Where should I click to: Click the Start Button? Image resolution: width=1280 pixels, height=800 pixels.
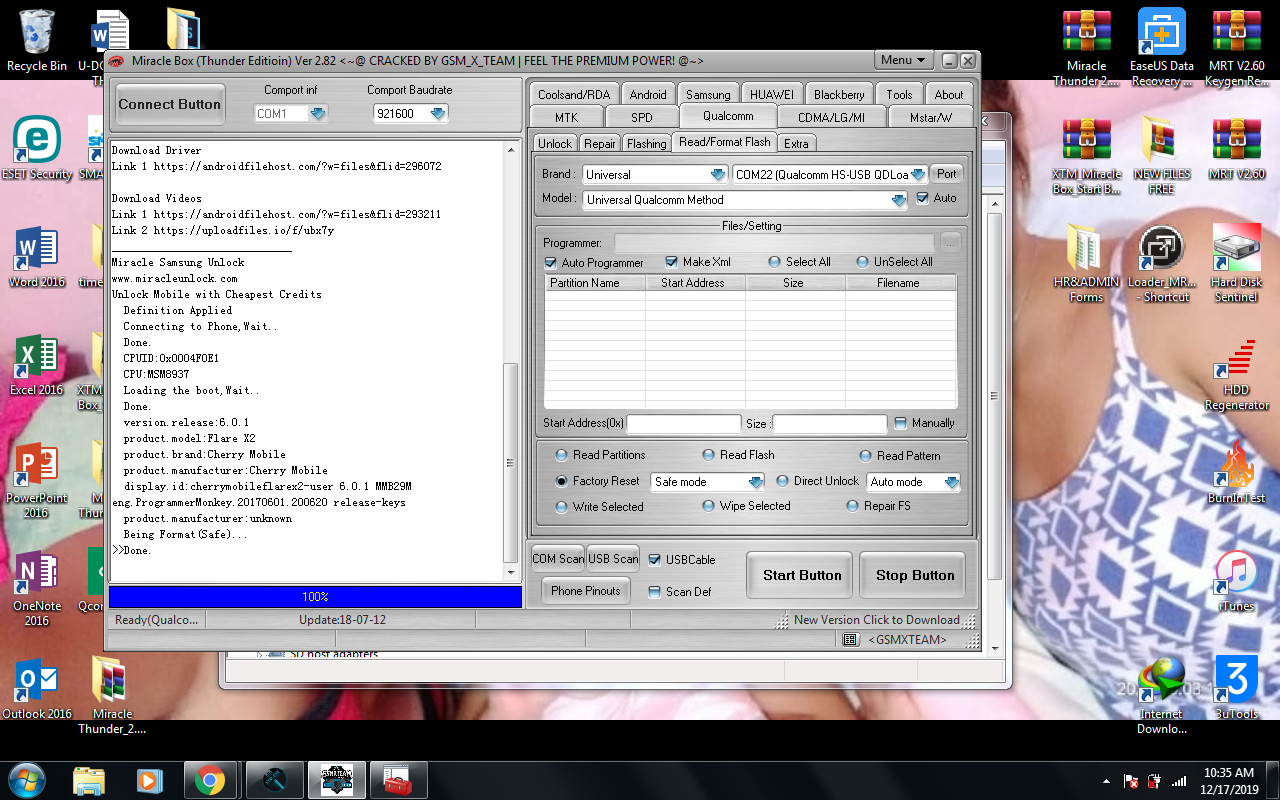(x=802, y=575)
